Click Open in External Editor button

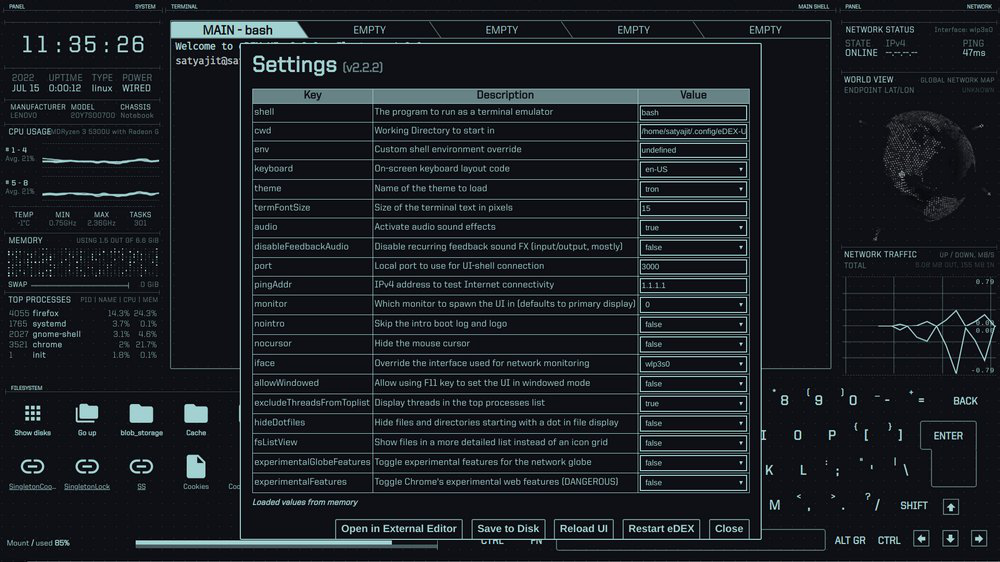point(399,529)
